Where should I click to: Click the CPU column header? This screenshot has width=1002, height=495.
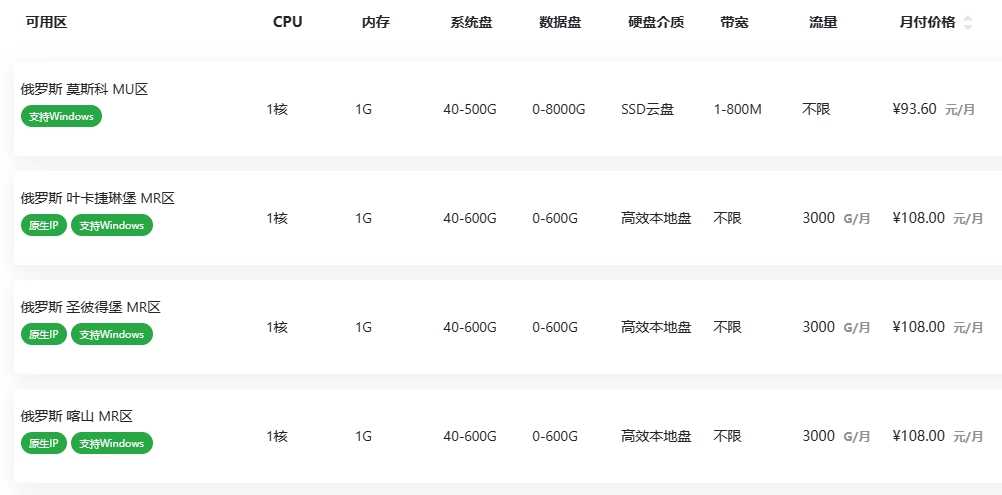pos(287,22)
